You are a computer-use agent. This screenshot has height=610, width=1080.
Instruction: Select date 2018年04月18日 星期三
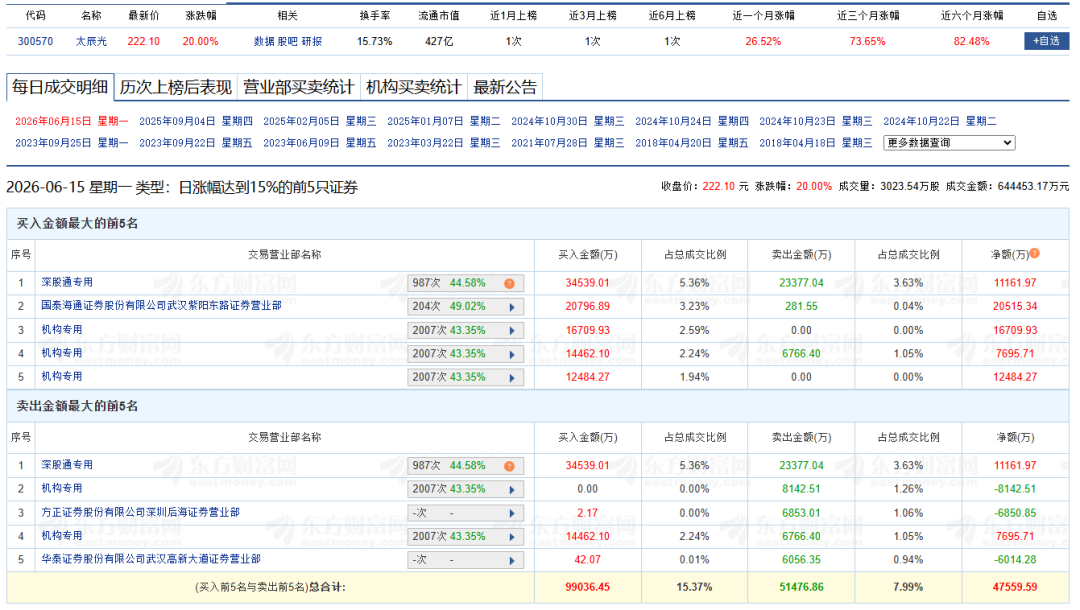(816, 143)
